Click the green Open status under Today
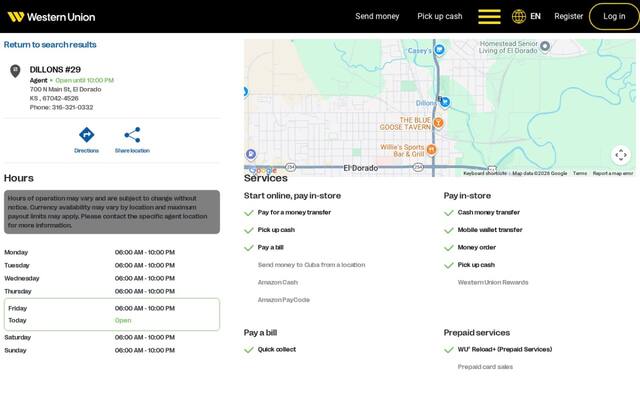 pyautogui.click(x=123, y=320)
